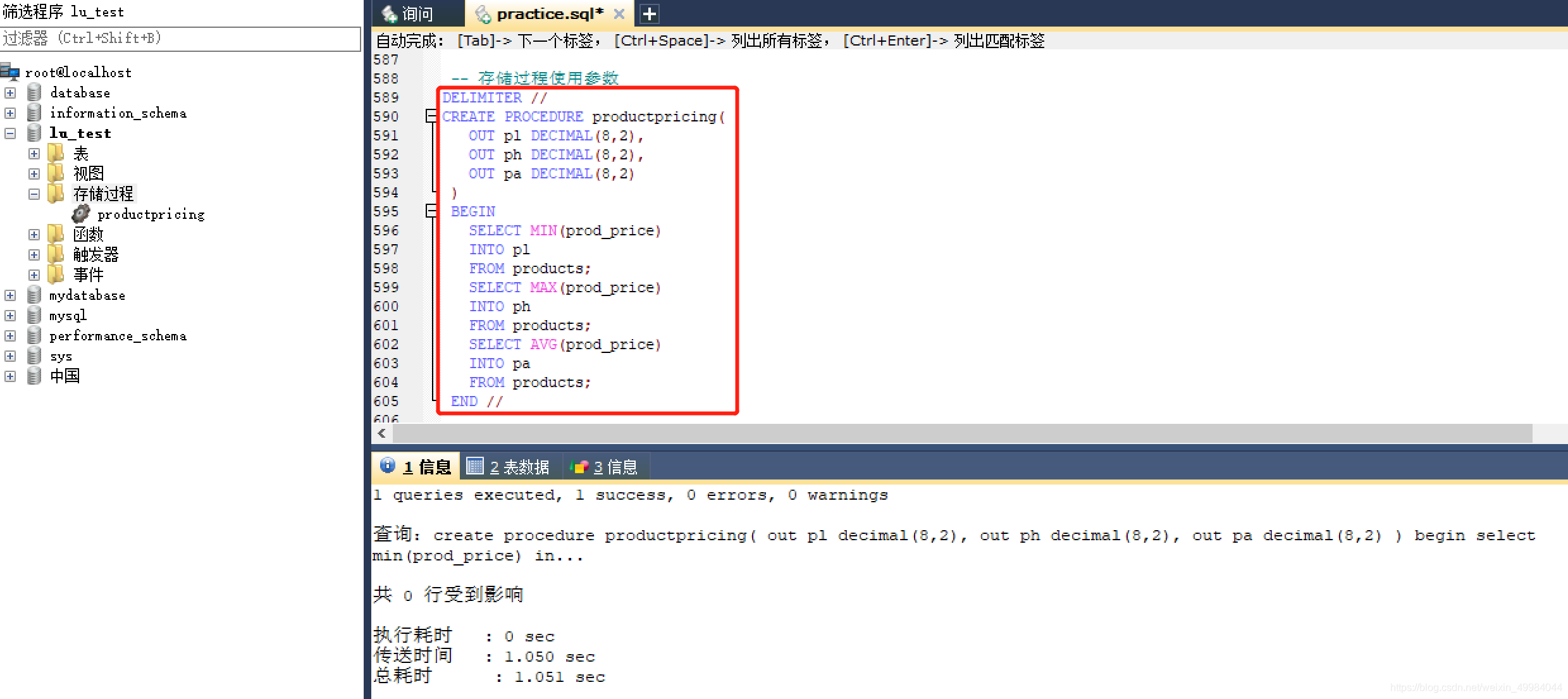The width and height of the screenshot is (1568, 699).
Task: Open the 1 信息 result tab
Action: (x=416, y=467)
